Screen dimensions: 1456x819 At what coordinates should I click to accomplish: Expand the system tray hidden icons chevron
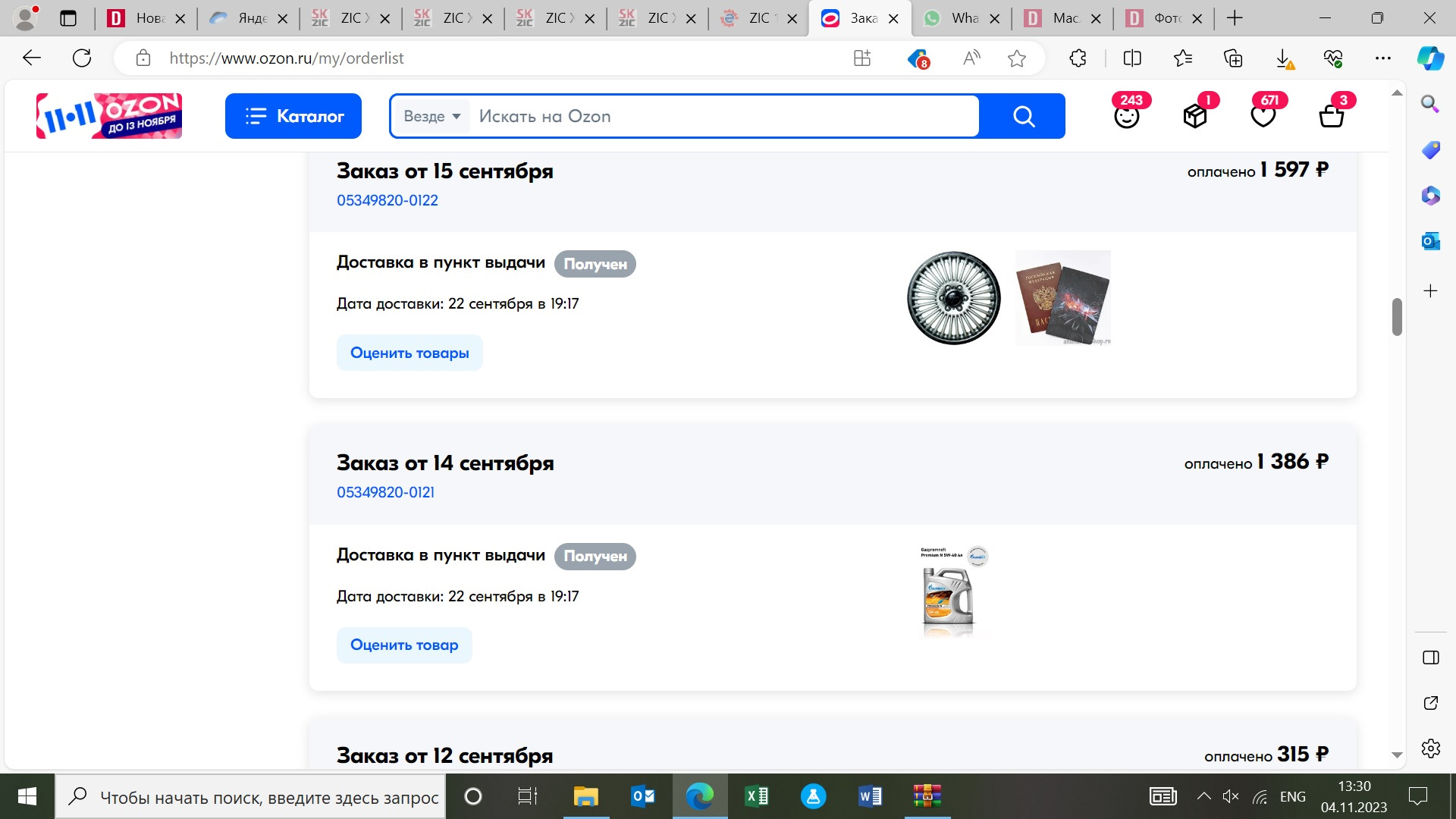[1203, 796]
